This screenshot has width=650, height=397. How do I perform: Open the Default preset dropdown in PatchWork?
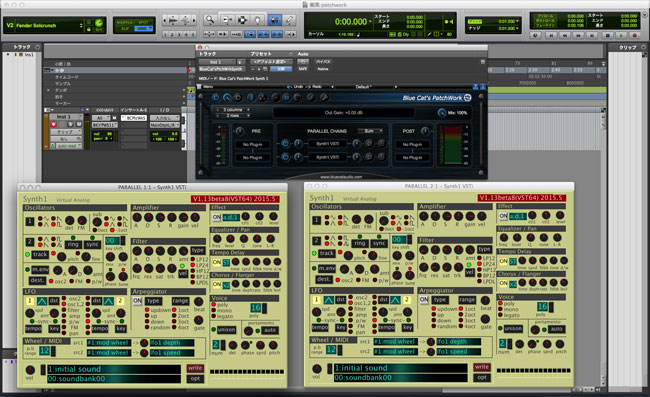[364, 87]
